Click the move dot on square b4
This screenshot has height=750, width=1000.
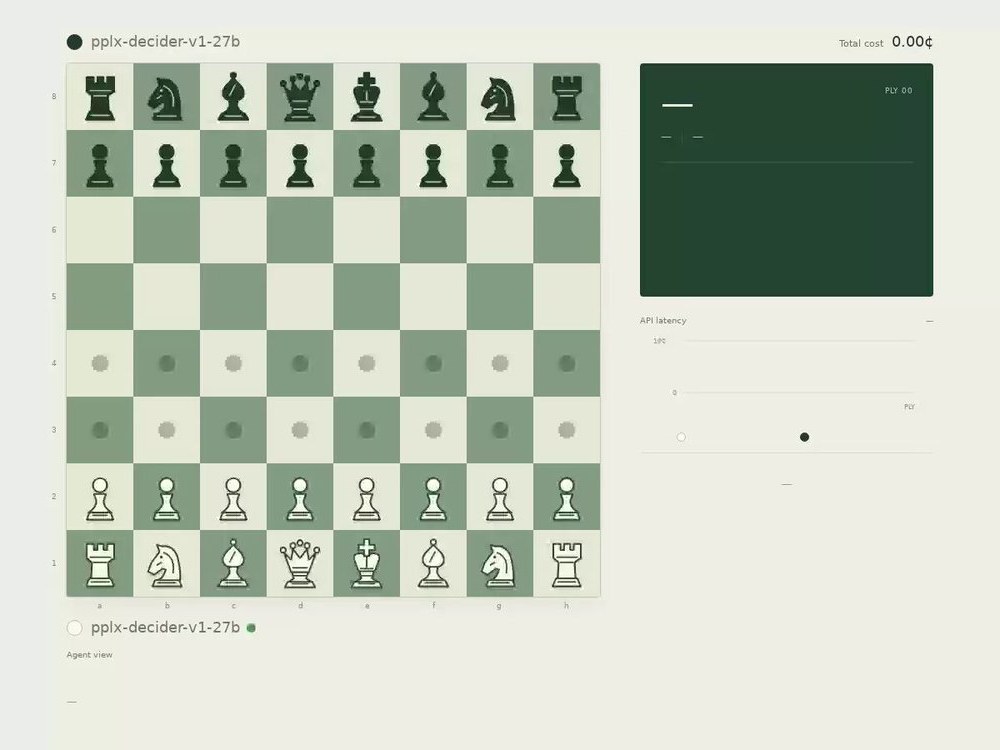166,364
